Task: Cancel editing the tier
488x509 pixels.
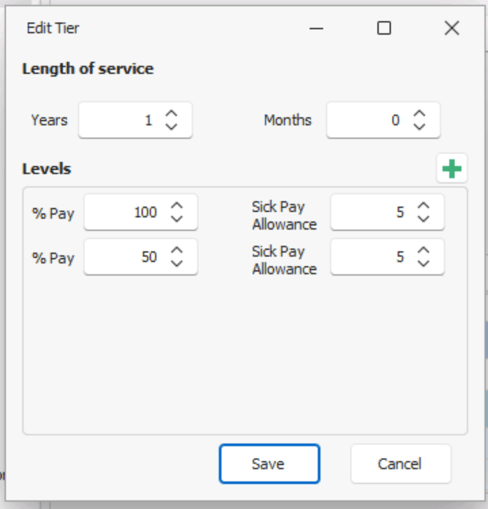Action: pos(401,464)
